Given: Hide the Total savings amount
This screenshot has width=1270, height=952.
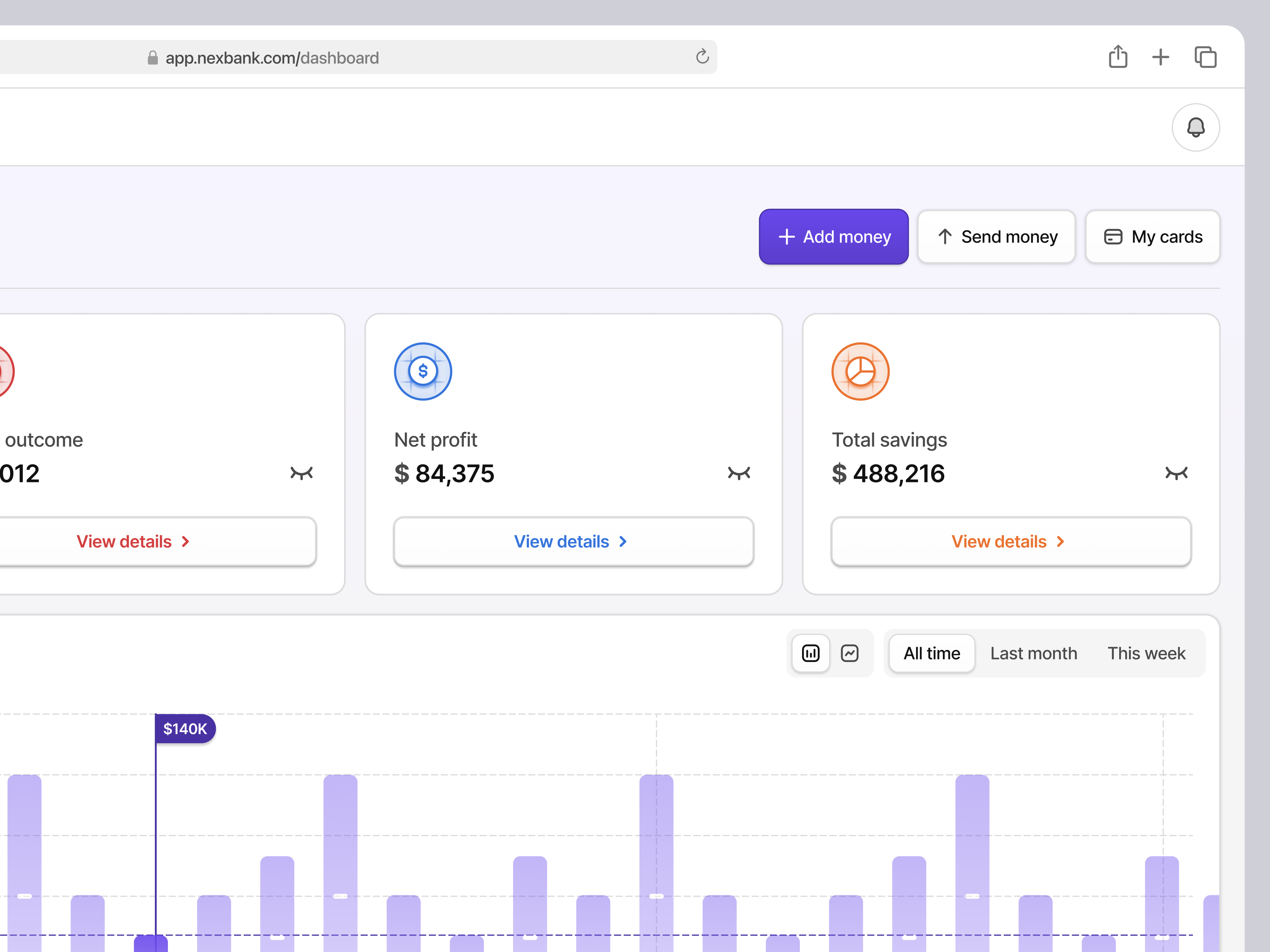Looking at the screenshot, I should 1176,473.
